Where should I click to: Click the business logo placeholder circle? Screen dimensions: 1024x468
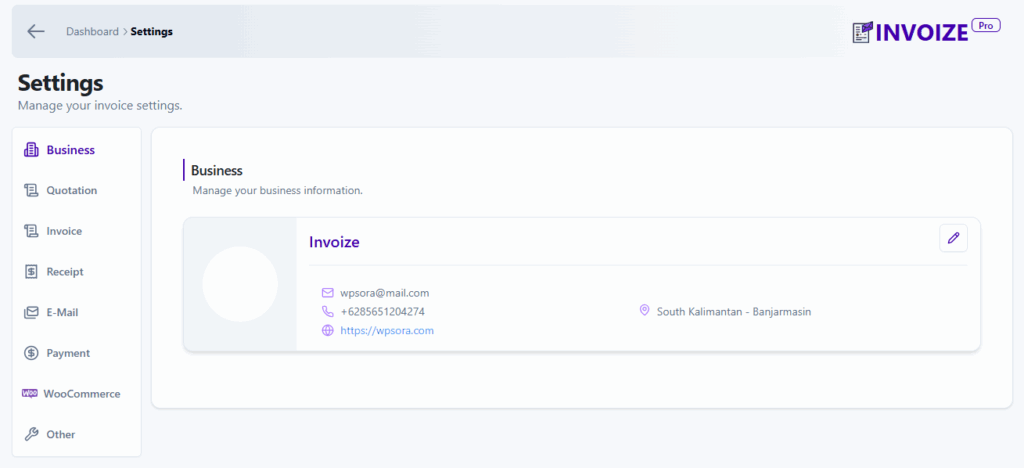point(240,284)
